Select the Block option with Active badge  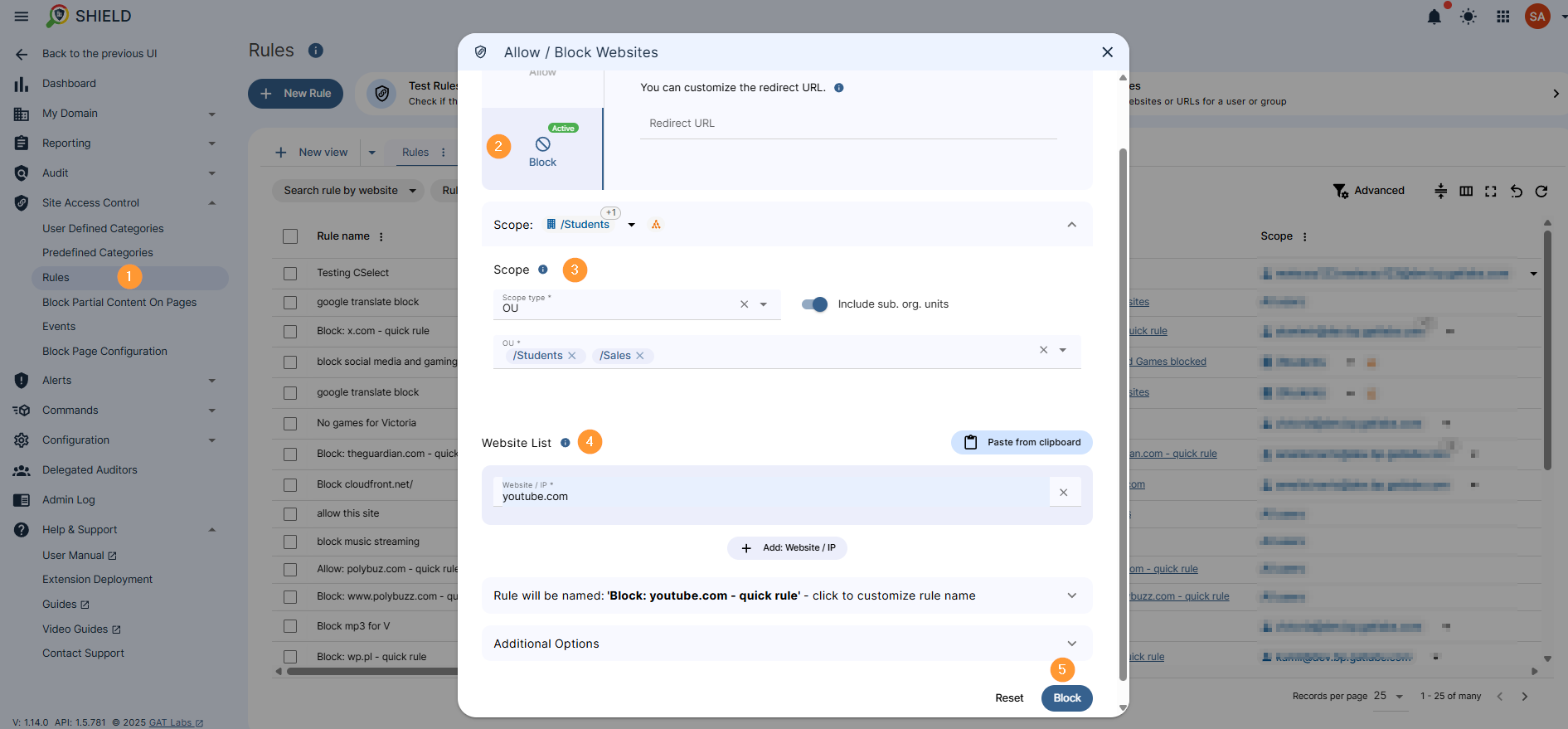[542, 149]
